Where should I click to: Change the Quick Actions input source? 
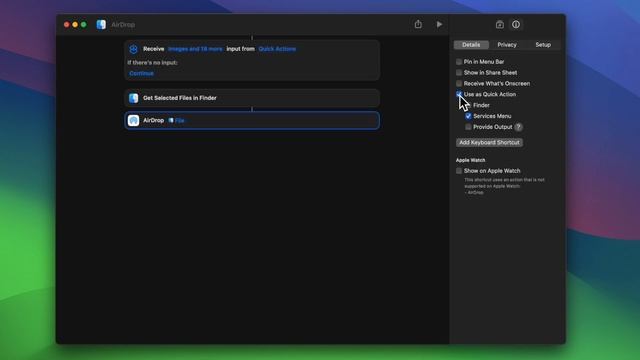pyautogui.click(x=277, y=49)
